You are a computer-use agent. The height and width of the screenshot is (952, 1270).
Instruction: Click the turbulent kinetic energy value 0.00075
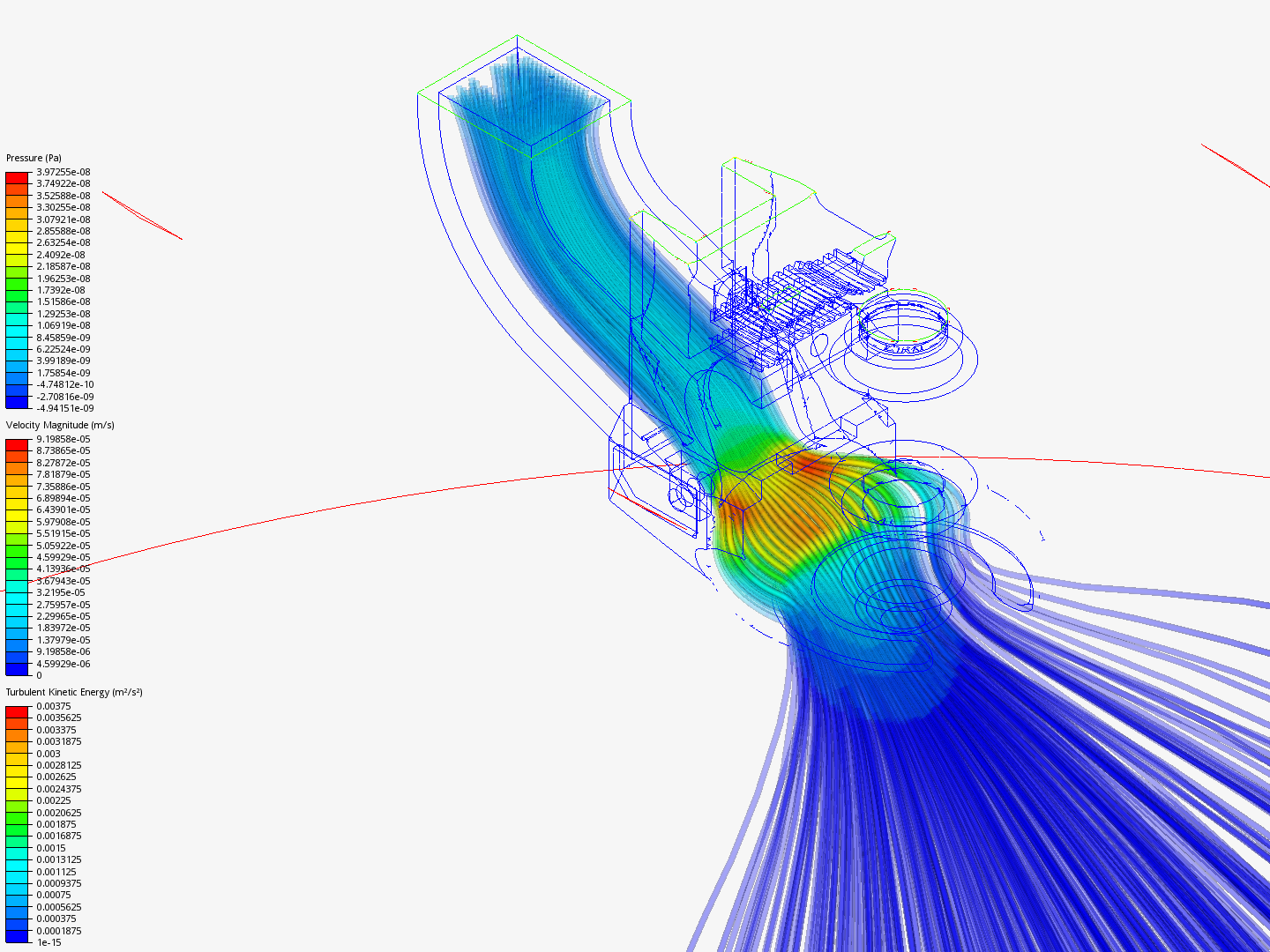pyautogui.click(x=54, y=896)
